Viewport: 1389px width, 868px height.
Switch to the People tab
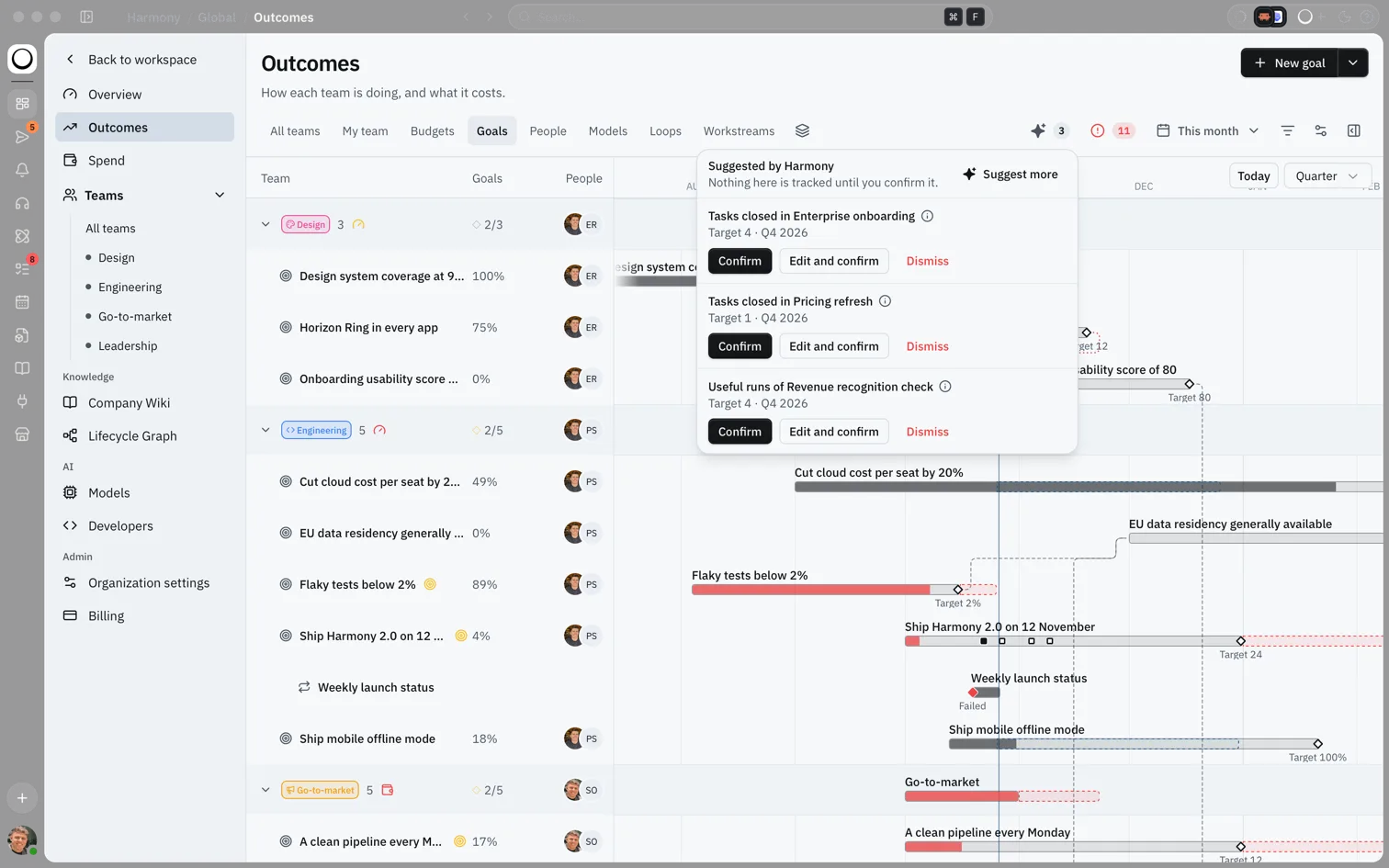tap(548, 130)
